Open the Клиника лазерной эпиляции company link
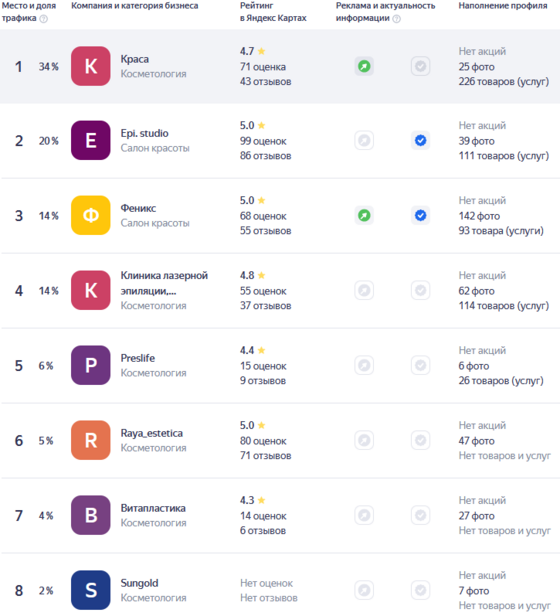Screen dimensions: 560x616 point(164,283)
